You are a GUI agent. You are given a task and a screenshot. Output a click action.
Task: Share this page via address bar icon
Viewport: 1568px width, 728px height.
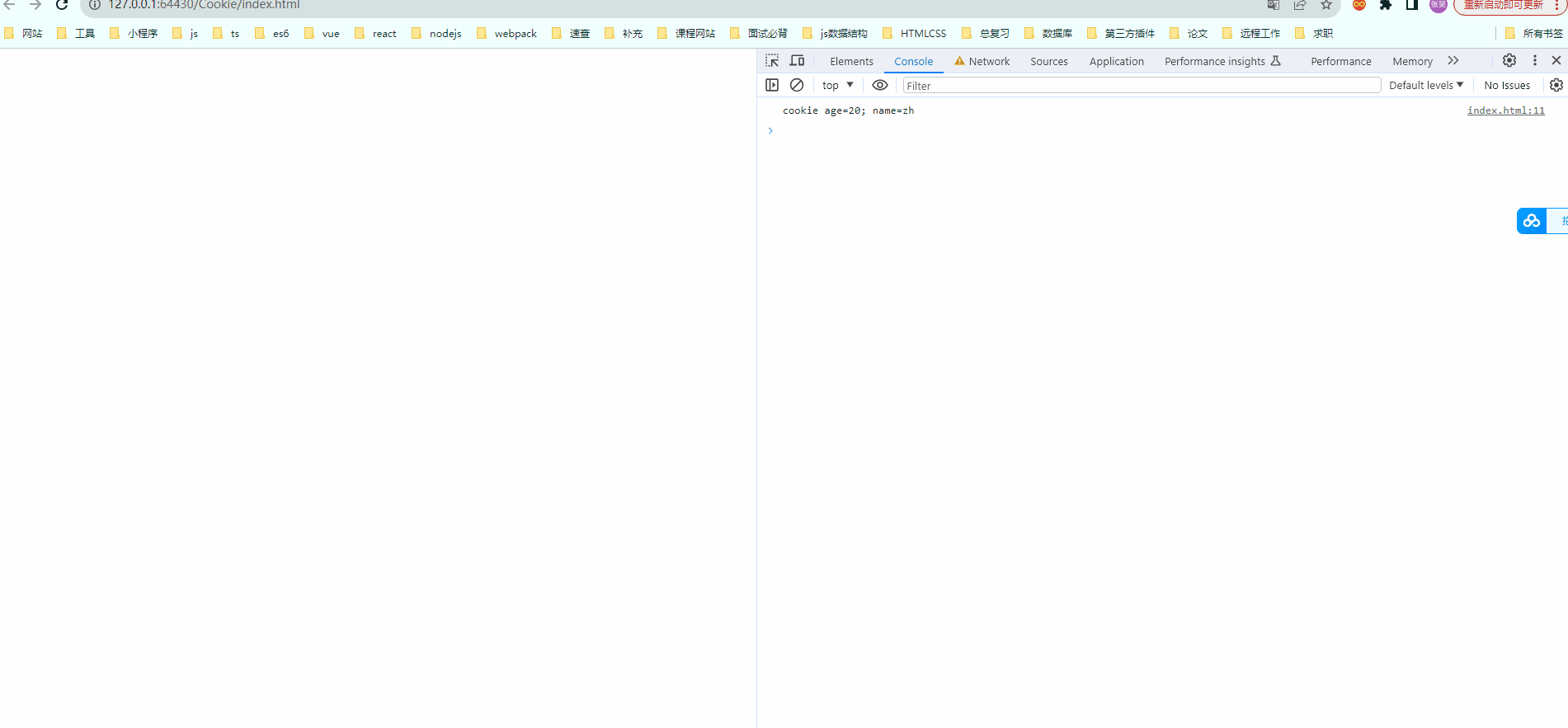(x=1300, y=5)
